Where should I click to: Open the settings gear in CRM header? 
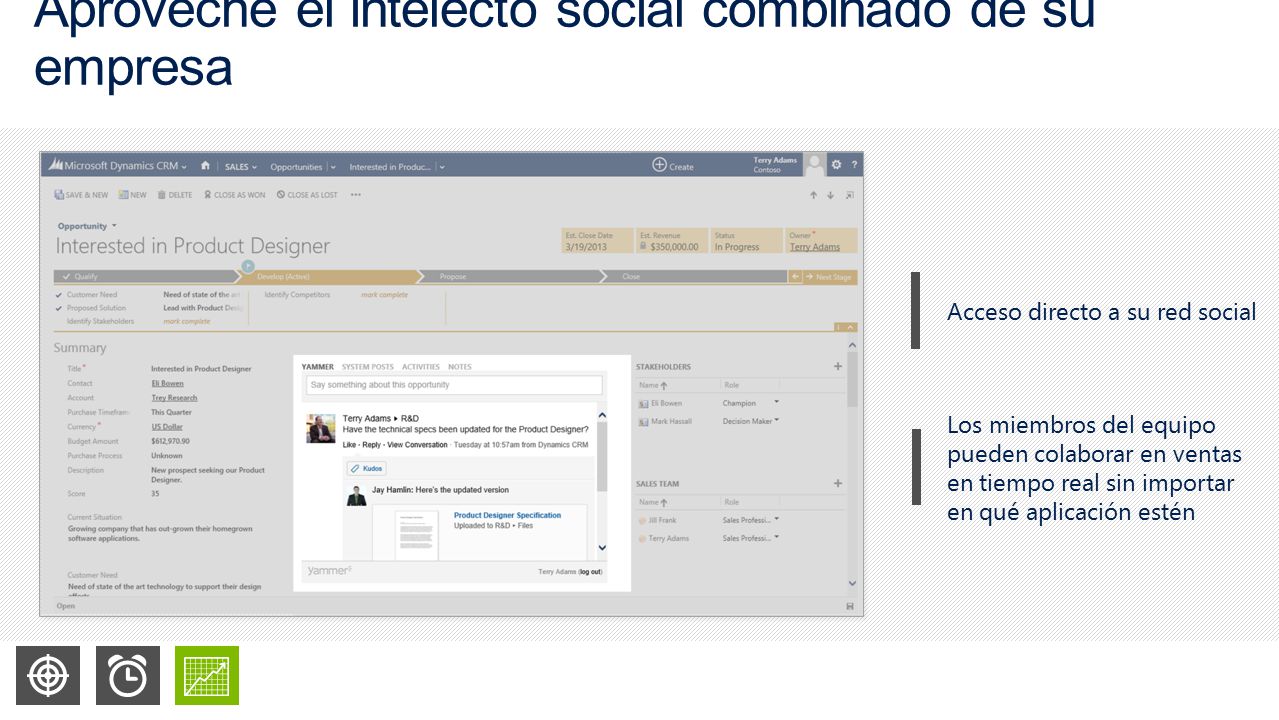(x=836, y=165)
